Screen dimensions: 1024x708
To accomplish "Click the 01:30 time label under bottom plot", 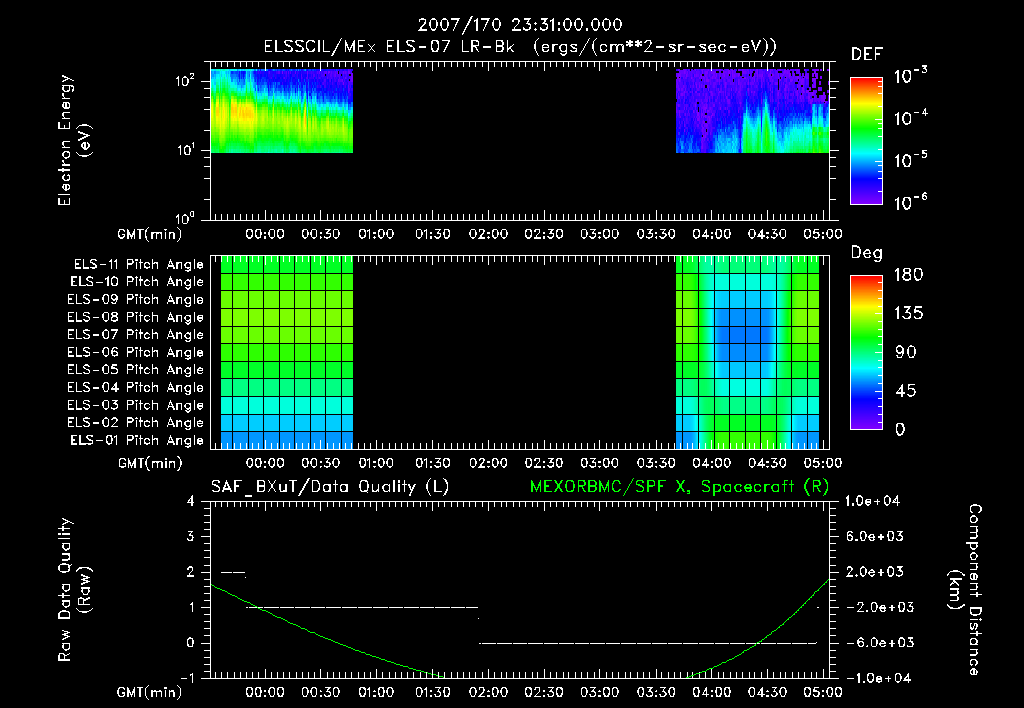I will (x=432, y=692).
